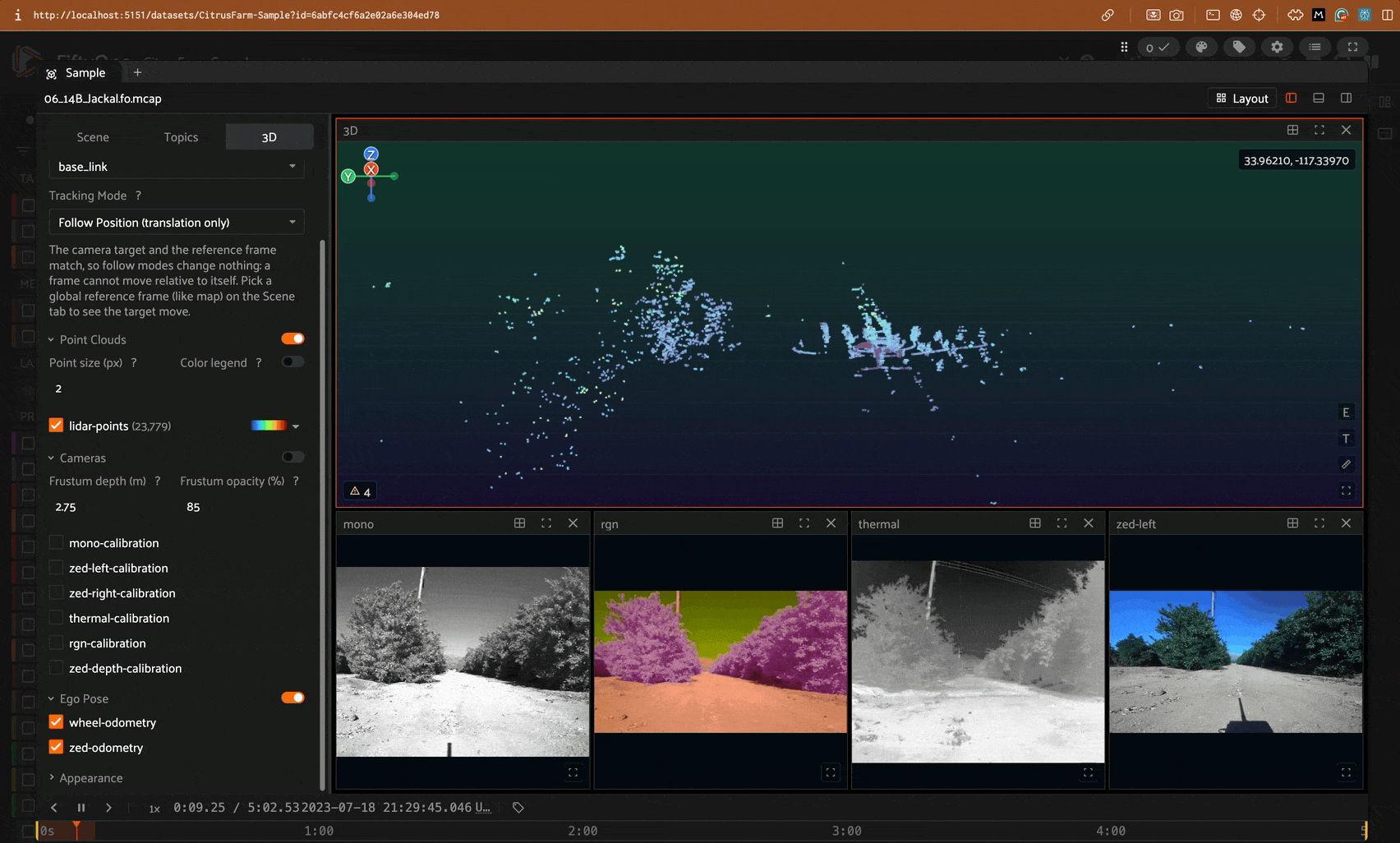The width and height of the screenshot is (1400, 843).
Task: Maximize the mono camera panel
Action: [546, 523]
